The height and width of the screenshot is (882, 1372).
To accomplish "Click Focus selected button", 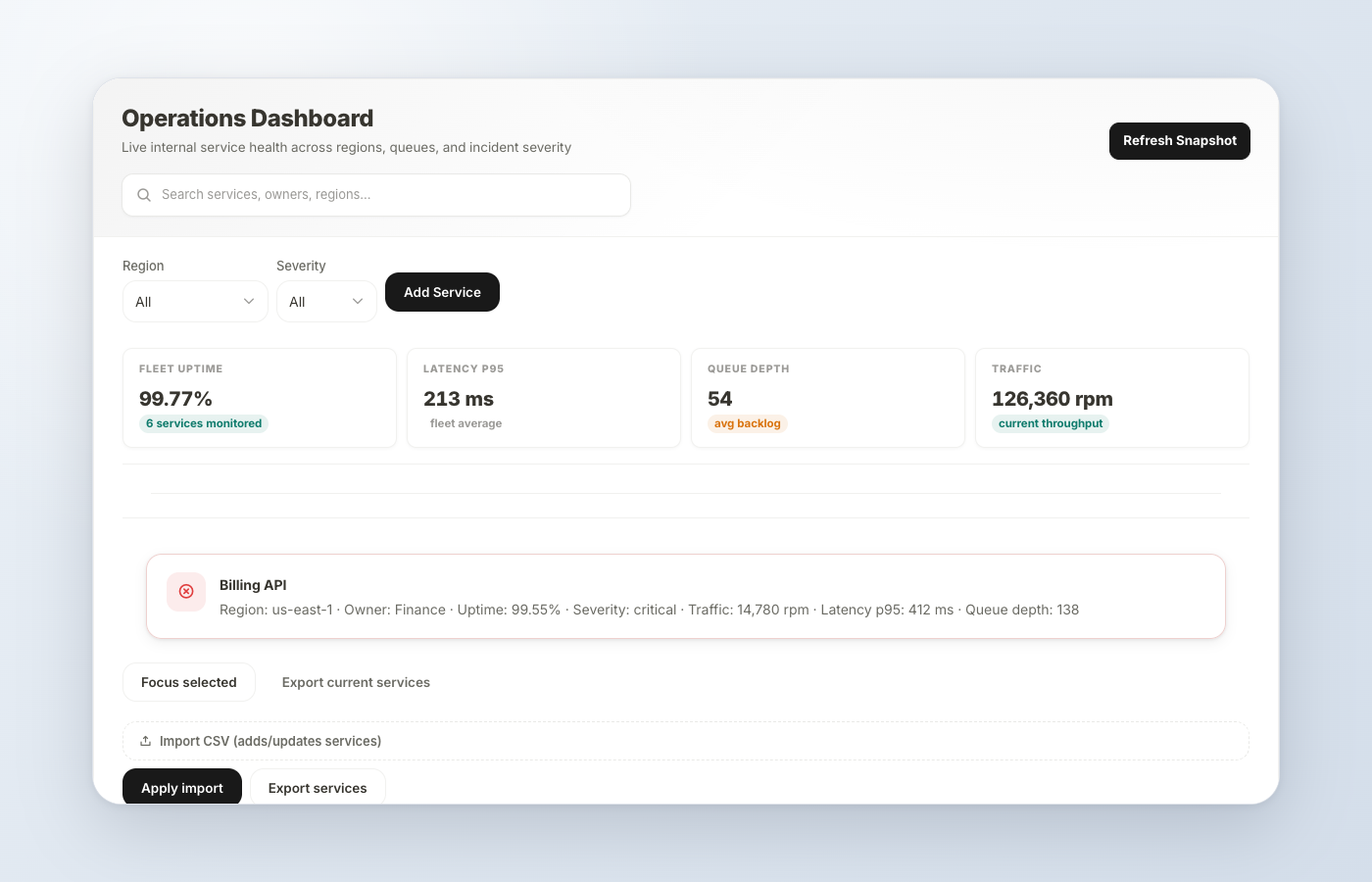I will pos(189,682).
